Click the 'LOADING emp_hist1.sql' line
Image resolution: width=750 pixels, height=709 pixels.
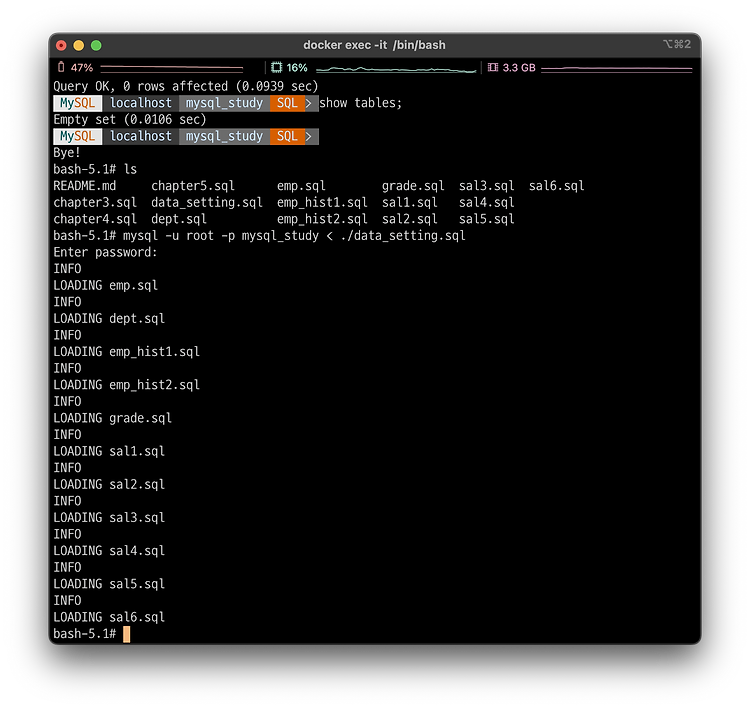(x=126, y=352)
